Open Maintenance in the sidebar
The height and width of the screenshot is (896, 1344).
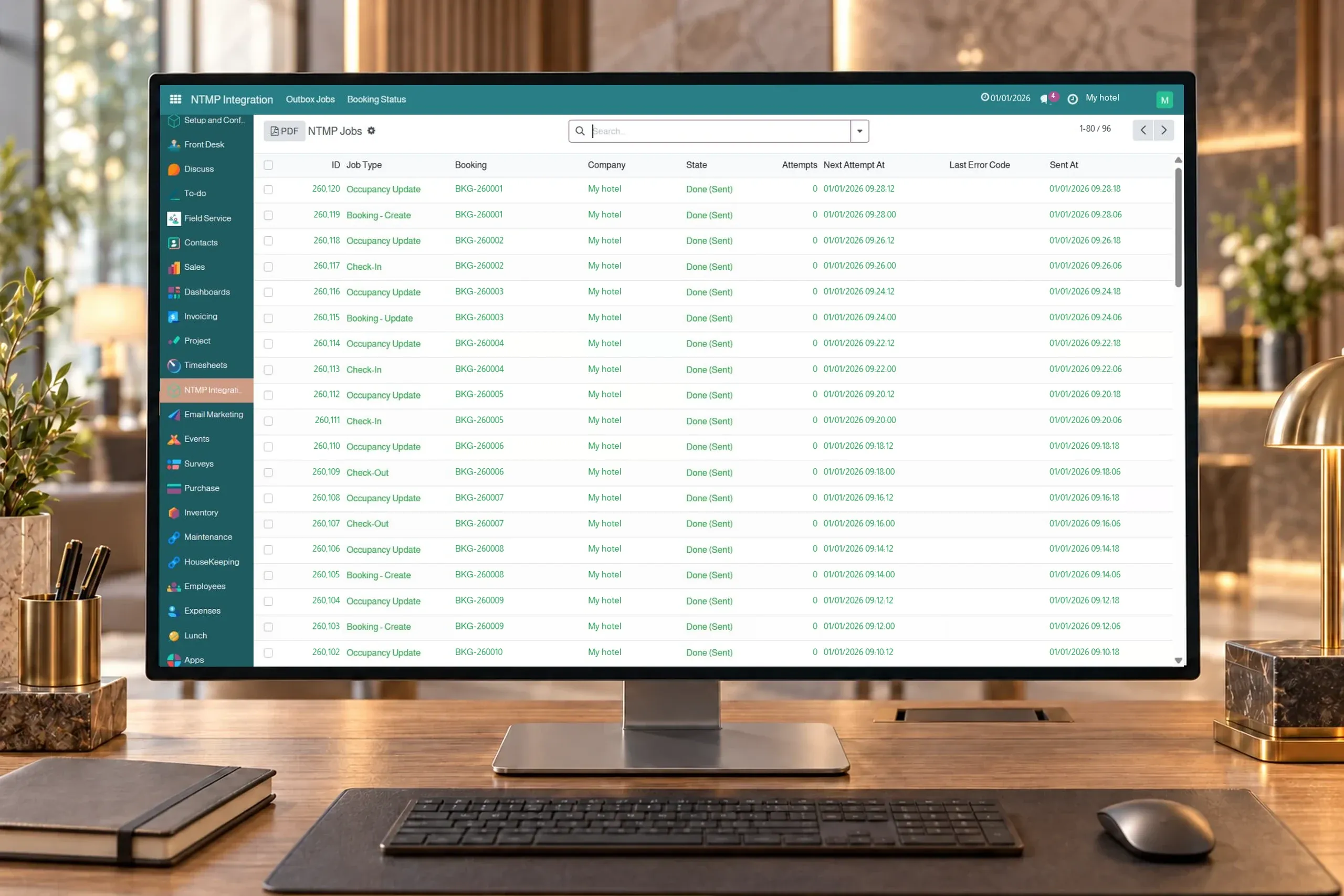tap(207, 537)
